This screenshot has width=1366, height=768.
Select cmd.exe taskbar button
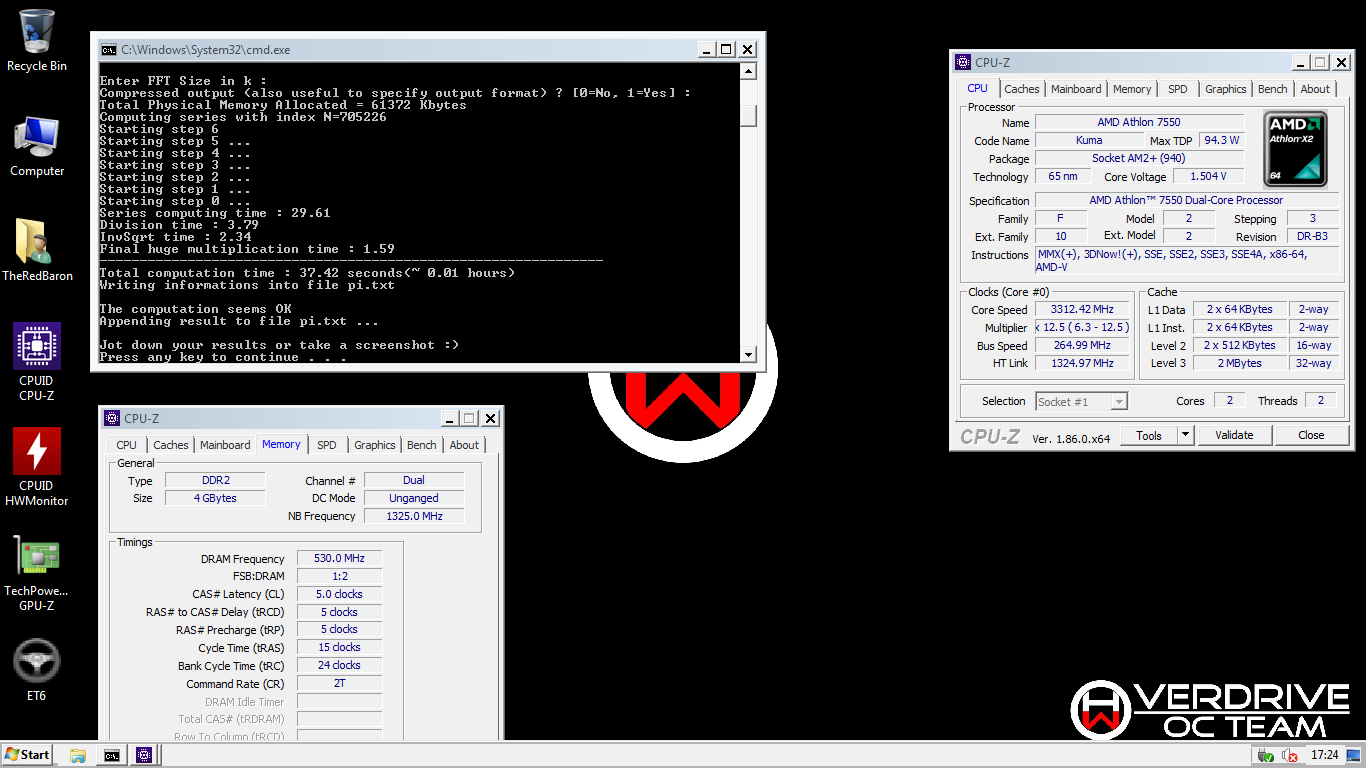coord(112,755)
